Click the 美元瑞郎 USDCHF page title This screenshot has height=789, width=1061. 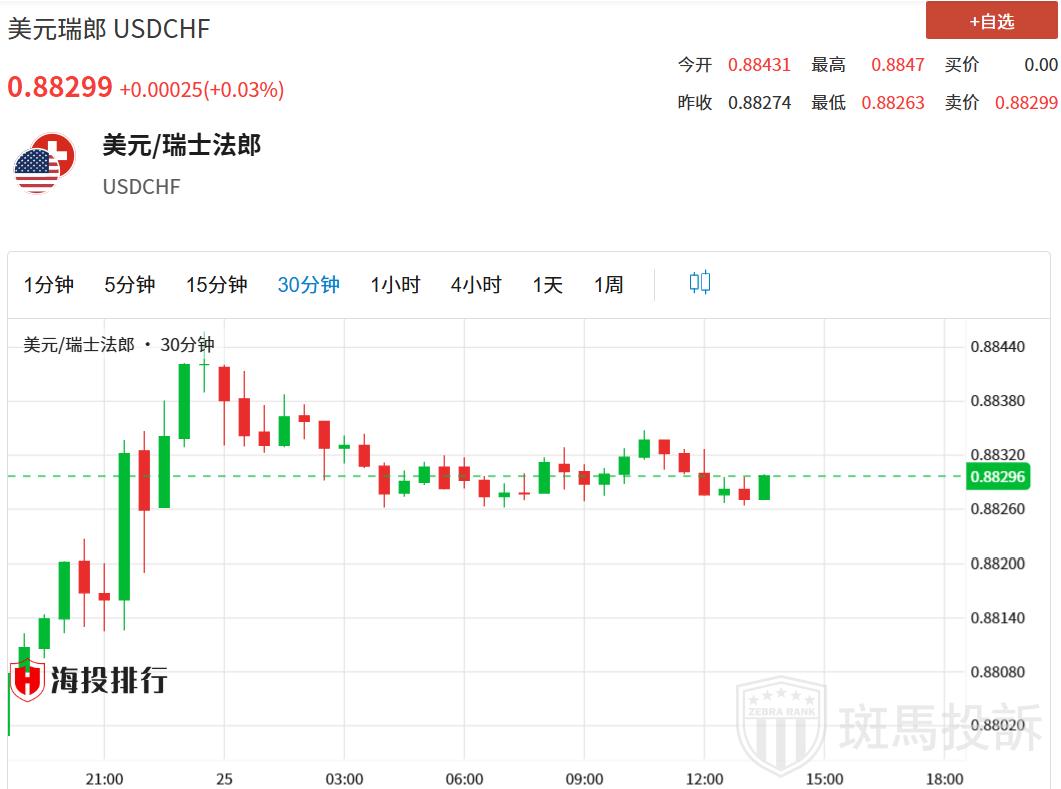pos(109,29)
